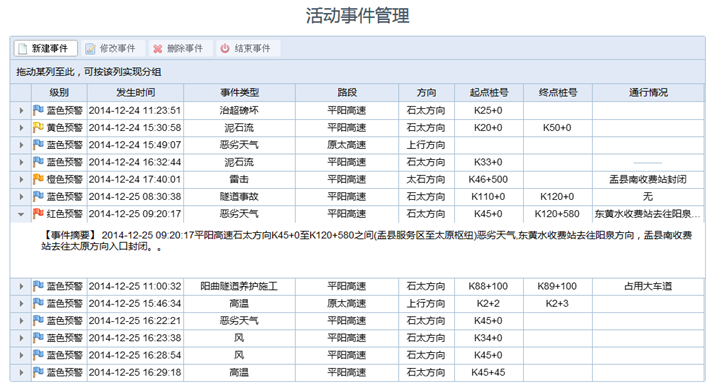714x388 pixels.
Task: Click the red X delete icon
Action: [158, 49]
